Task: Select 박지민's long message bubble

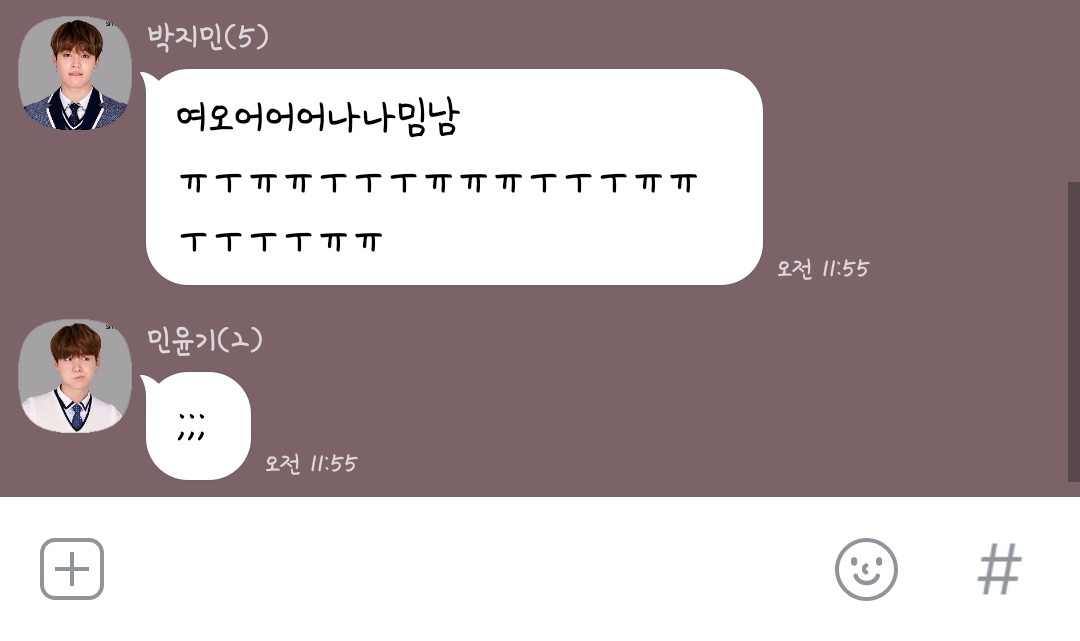Action: [x=454, y=176]
